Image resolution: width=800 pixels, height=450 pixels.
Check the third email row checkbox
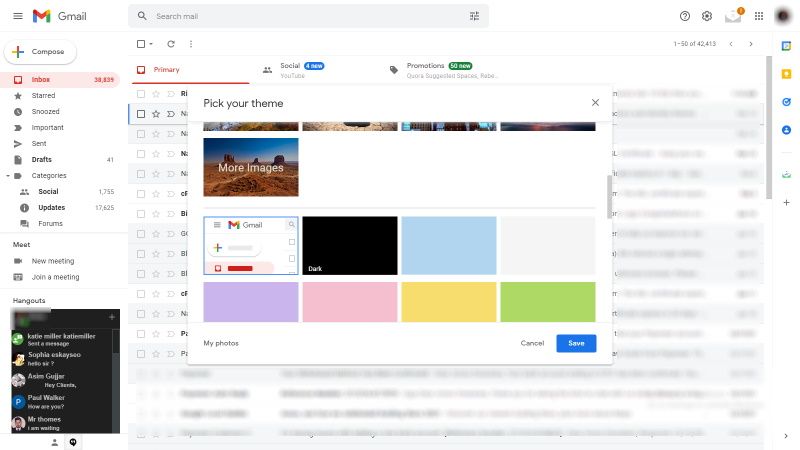coord(141,134)
